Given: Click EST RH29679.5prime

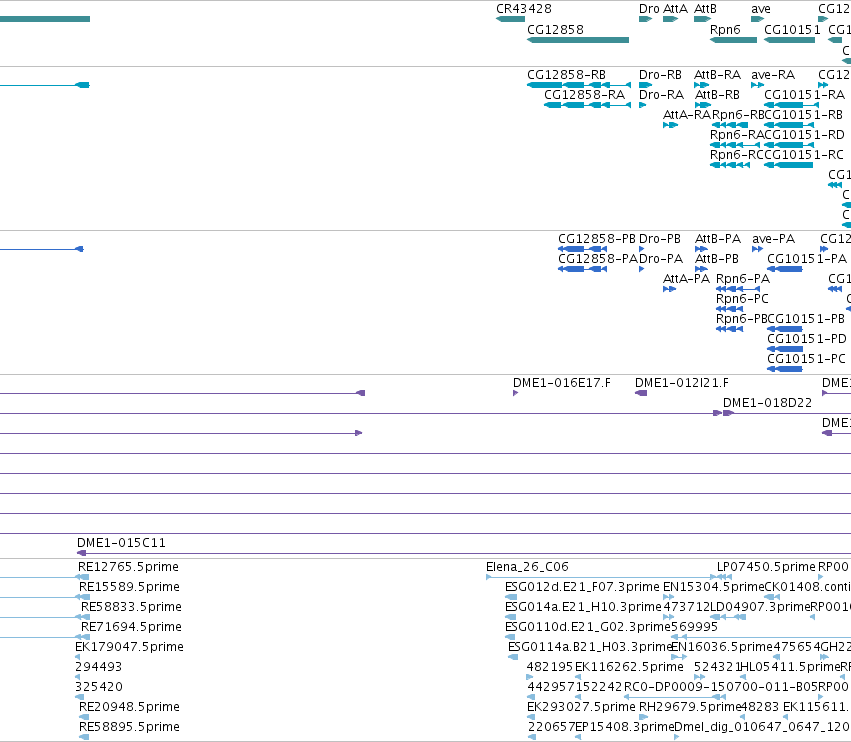Looking at the screenshot, I should click(x=690, y=707).
